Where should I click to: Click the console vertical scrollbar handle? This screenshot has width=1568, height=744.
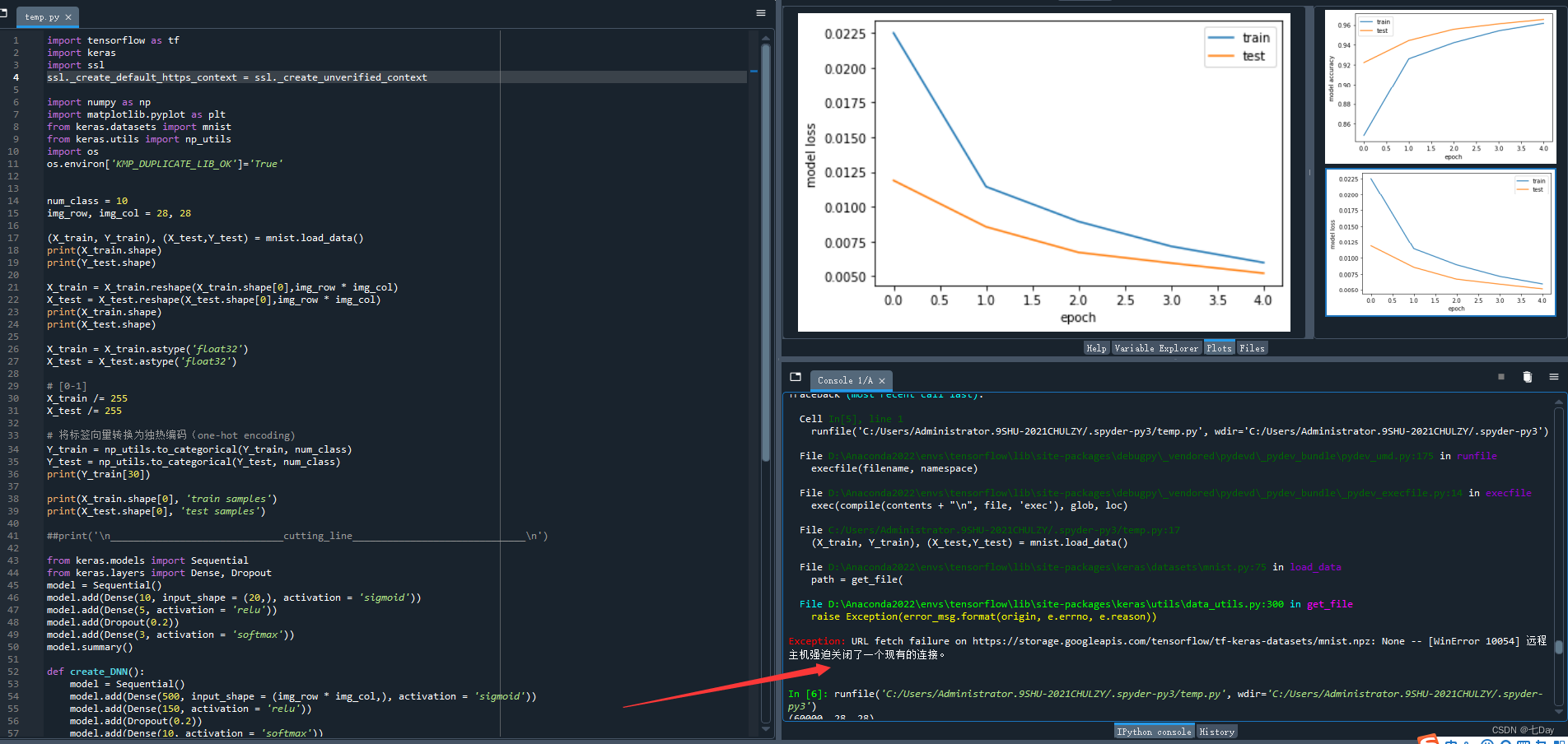click(x=1559, y=647)
